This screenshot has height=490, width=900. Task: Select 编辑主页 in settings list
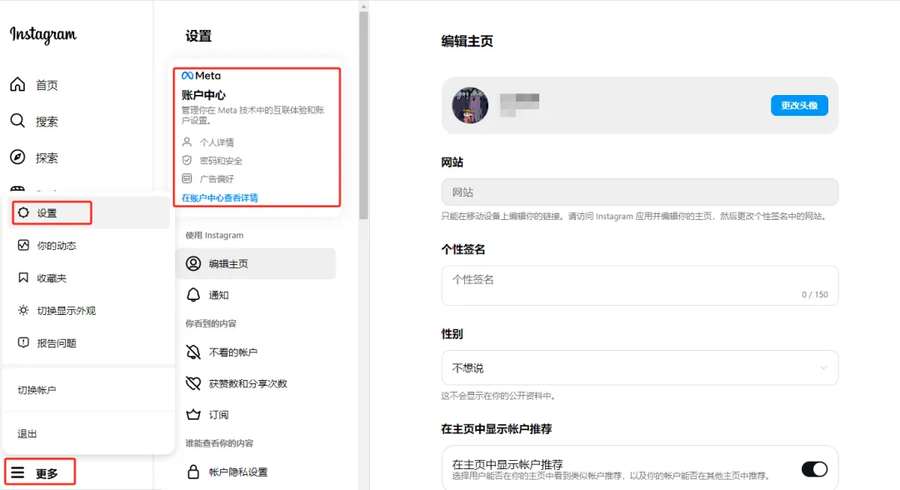[256, 263]
